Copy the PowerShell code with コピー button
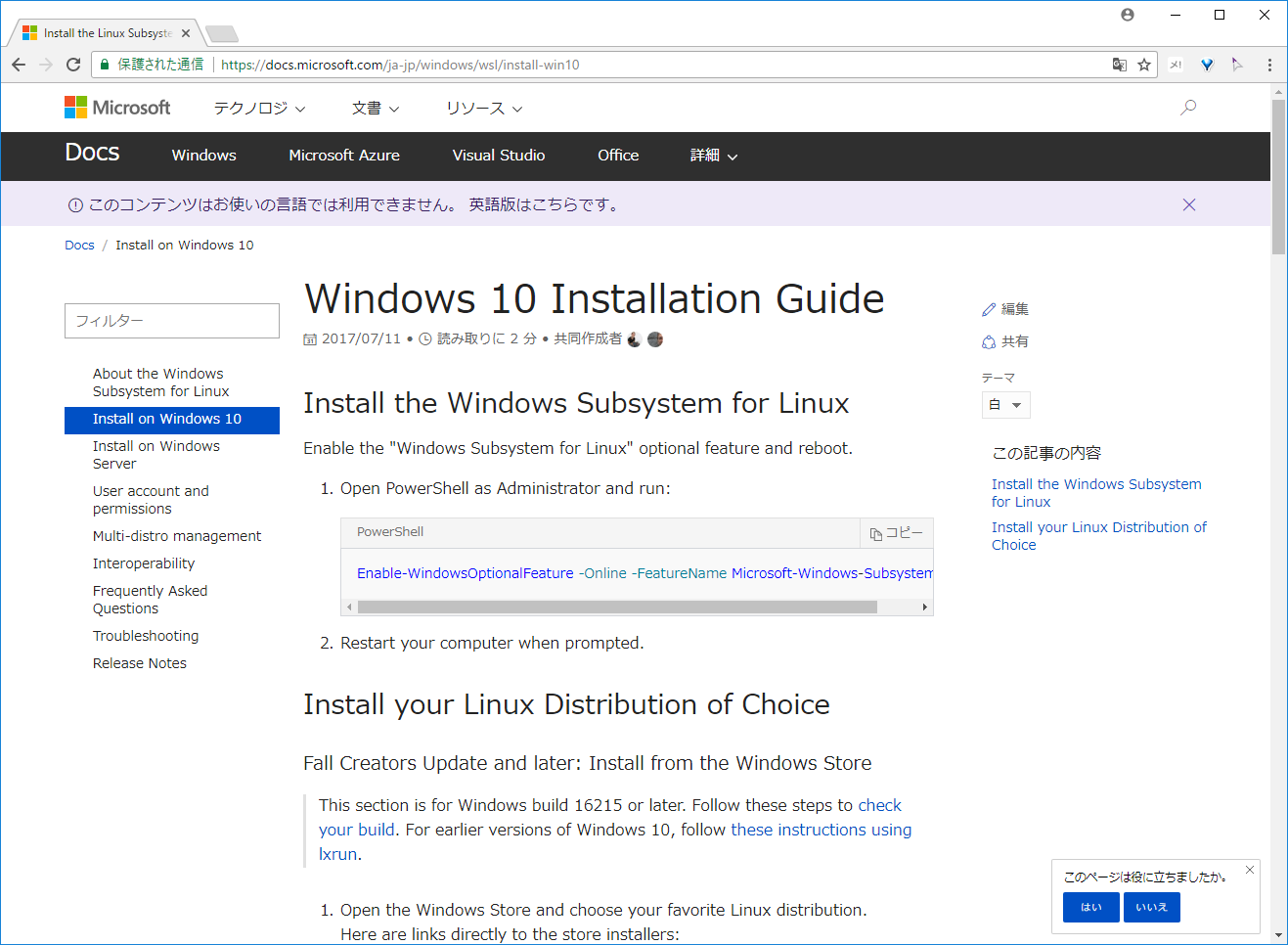 pos(896,533)
